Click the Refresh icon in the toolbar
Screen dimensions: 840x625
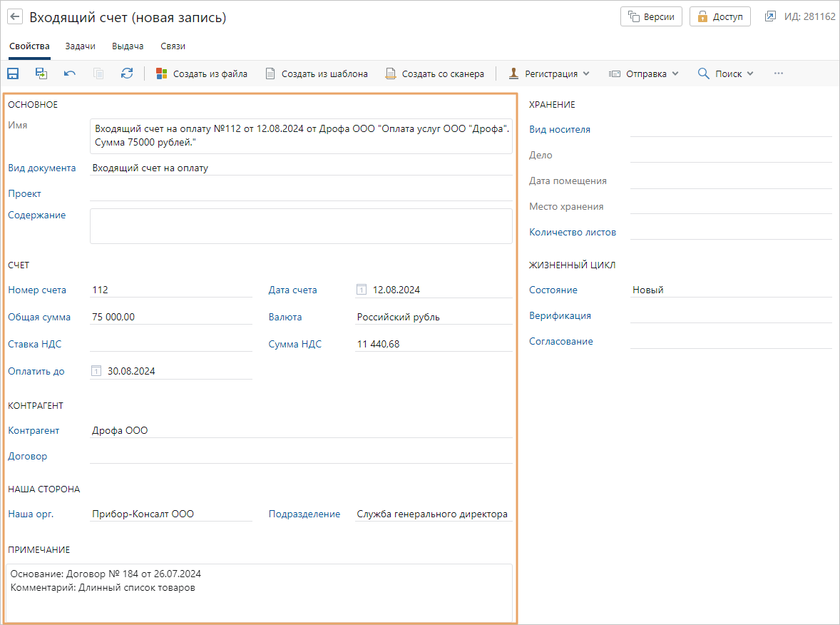point(127,73)
